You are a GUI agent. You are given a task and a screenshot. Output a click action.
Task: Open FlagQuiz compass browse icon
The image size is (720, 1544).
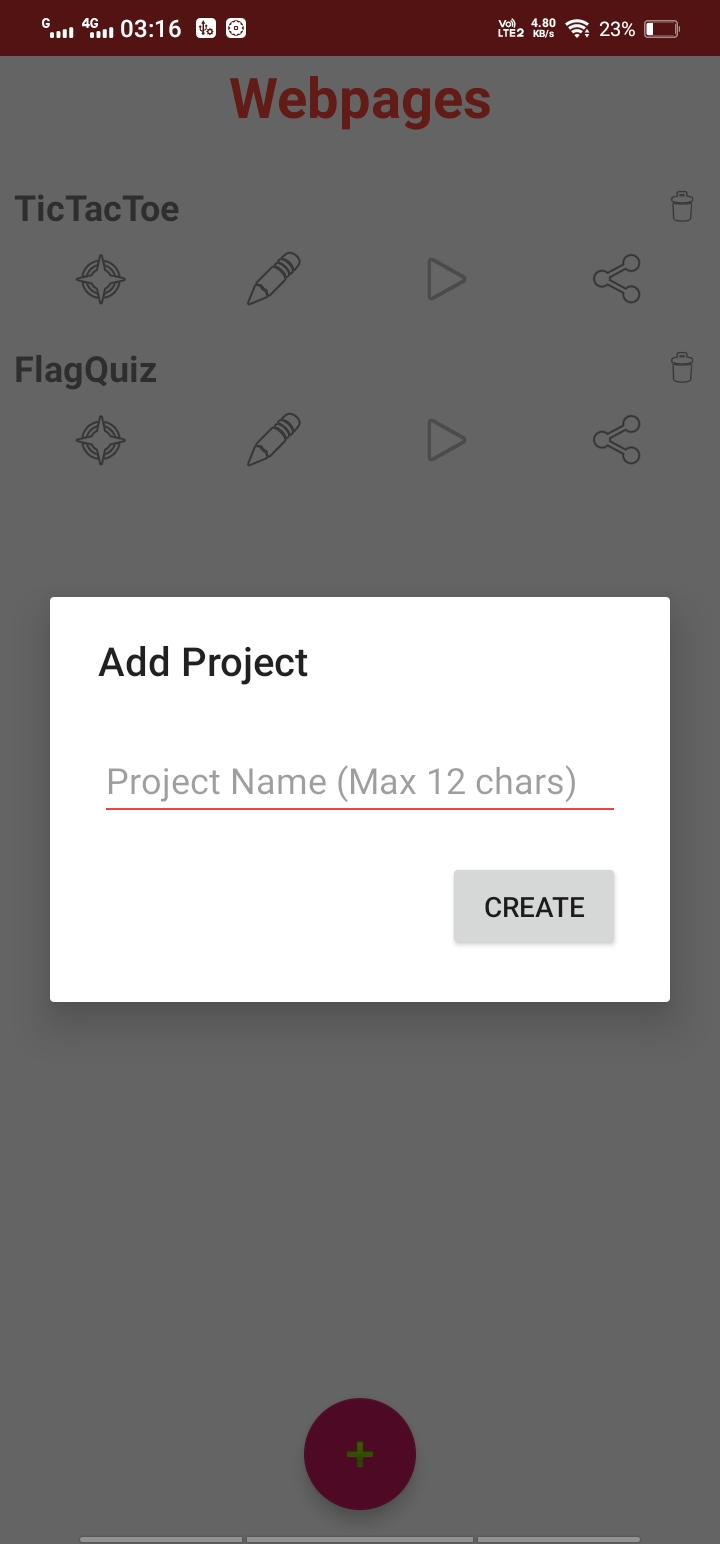click(101, 440)
